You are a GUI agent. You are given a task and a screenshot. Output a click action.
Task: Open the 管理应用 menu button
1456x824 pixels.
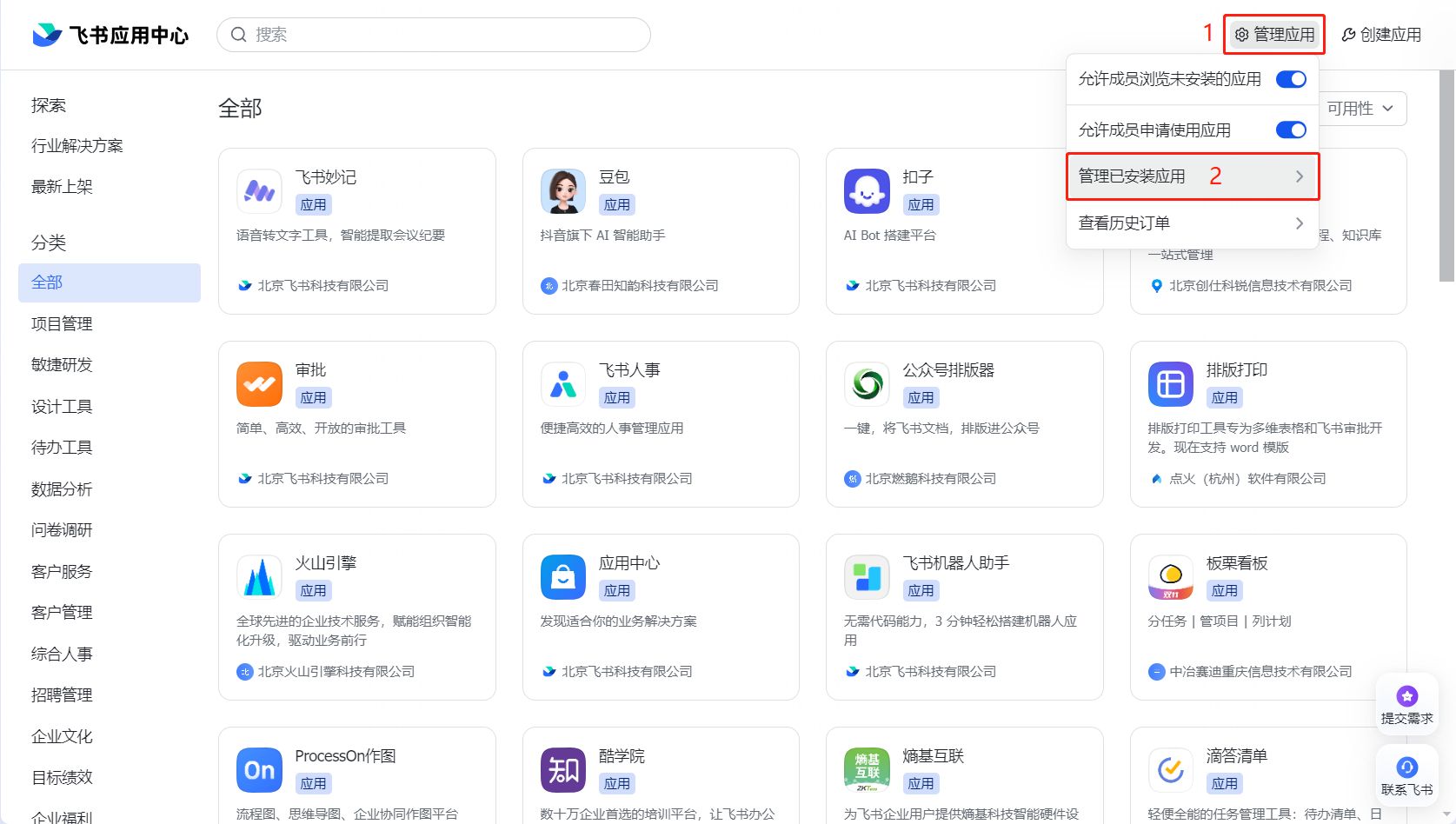coord(1274,35)
